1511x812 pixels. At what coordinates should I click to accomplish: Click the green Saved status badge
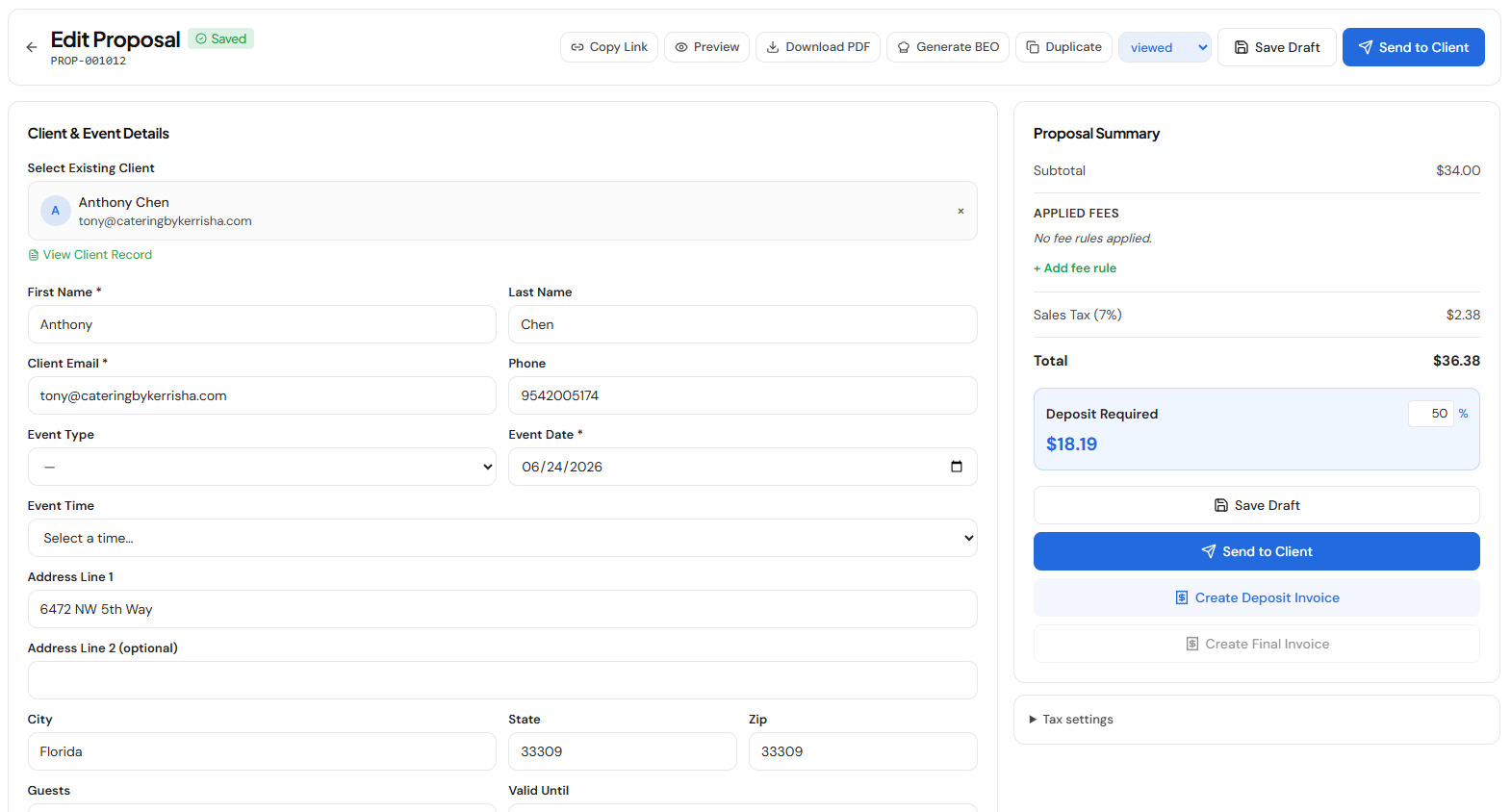[221, 38]
